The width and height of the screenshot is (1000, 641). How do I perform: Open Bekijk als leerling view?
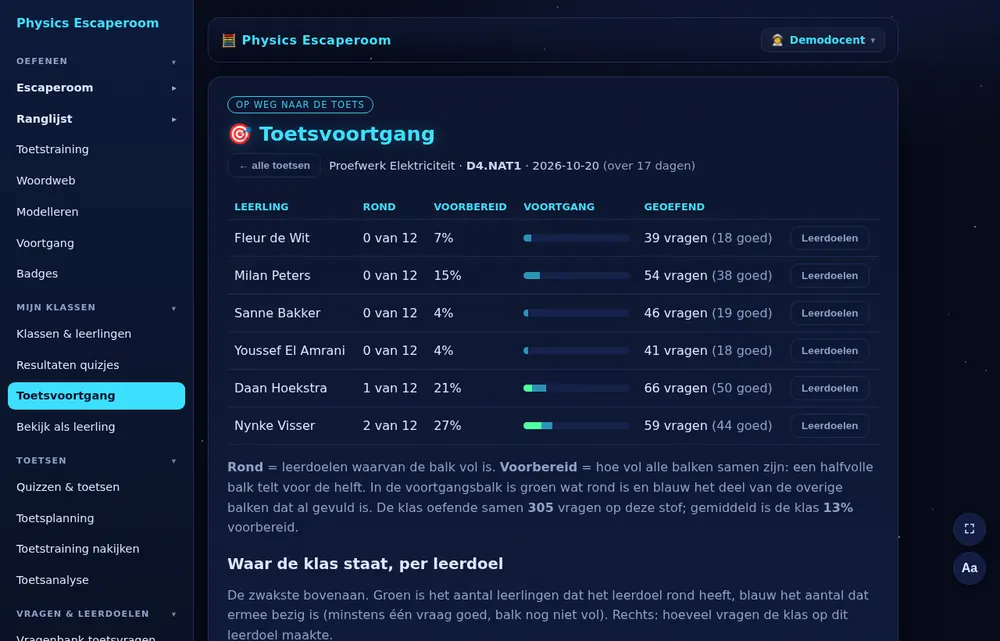(66, 427)
